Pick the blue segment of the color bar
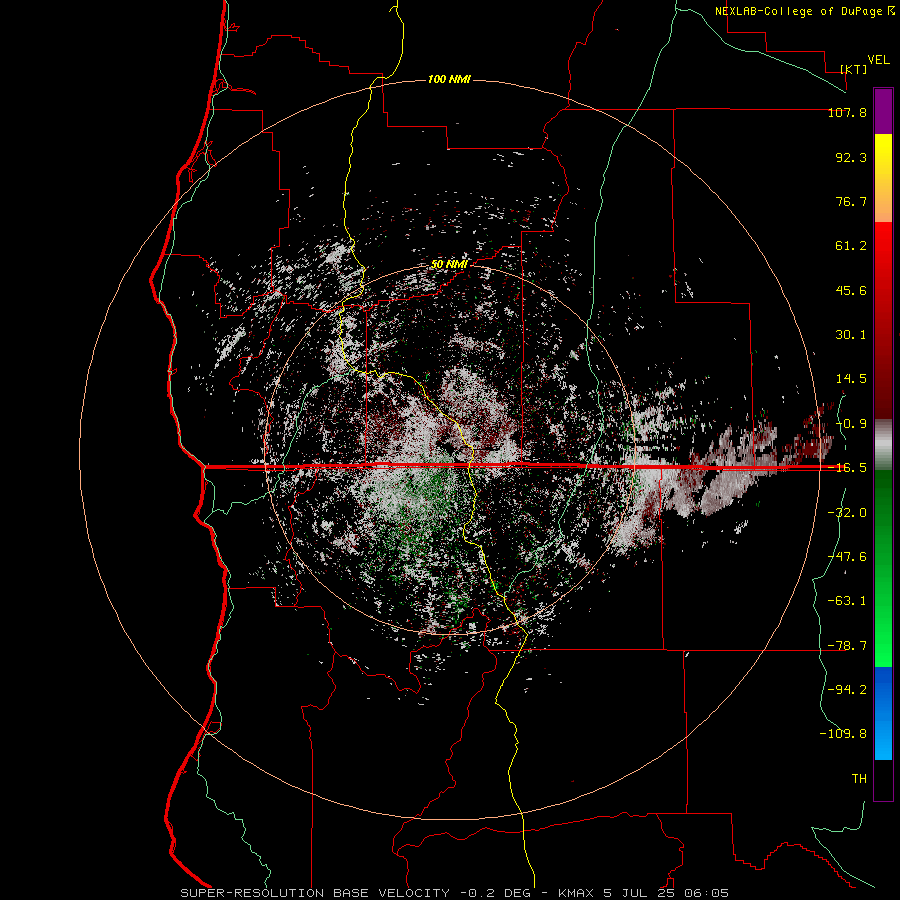This screenshot has height=900, width=900. tap(883, 713)
